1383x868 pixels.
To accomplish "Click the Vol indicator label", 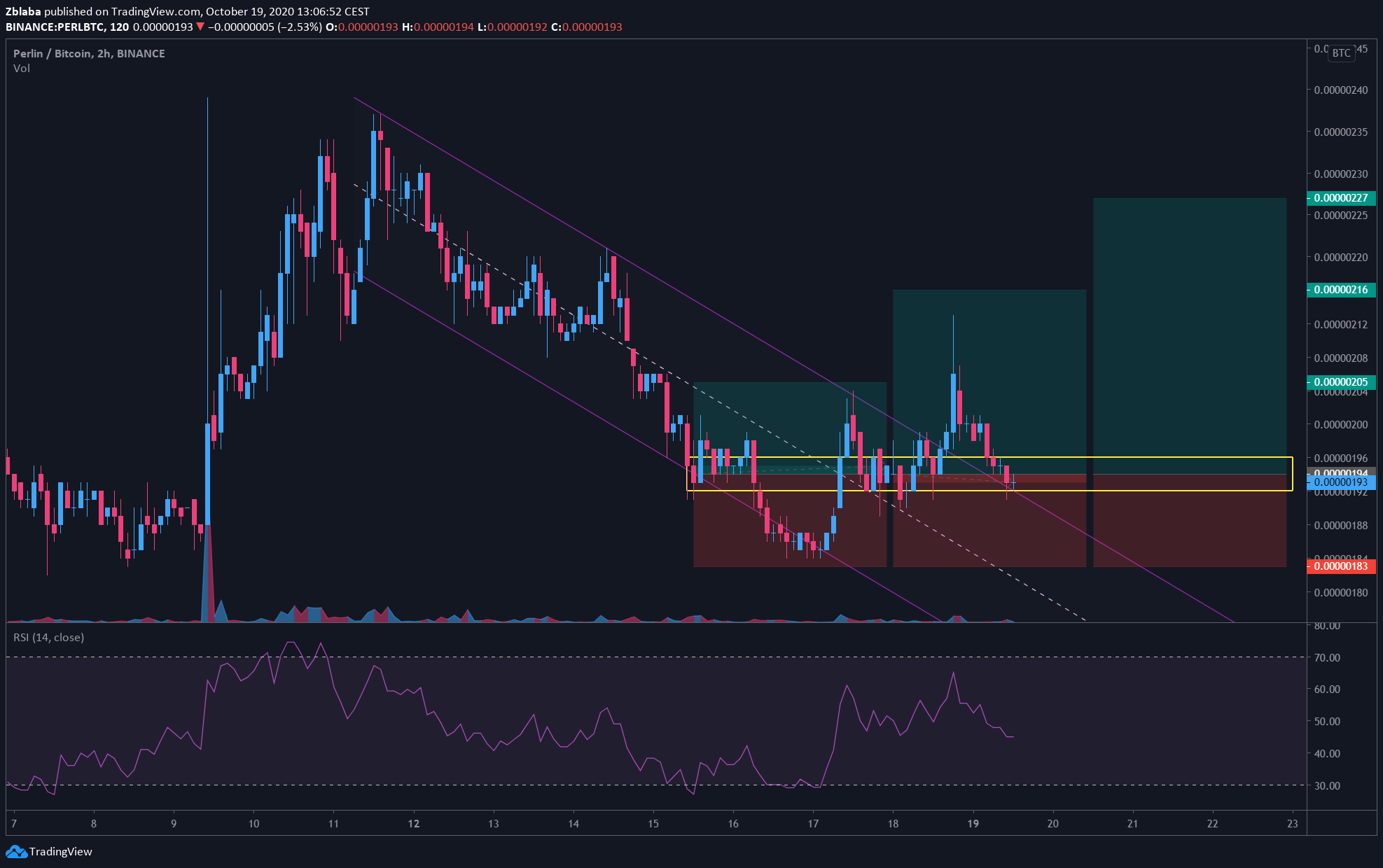I will tap(22, 68).
